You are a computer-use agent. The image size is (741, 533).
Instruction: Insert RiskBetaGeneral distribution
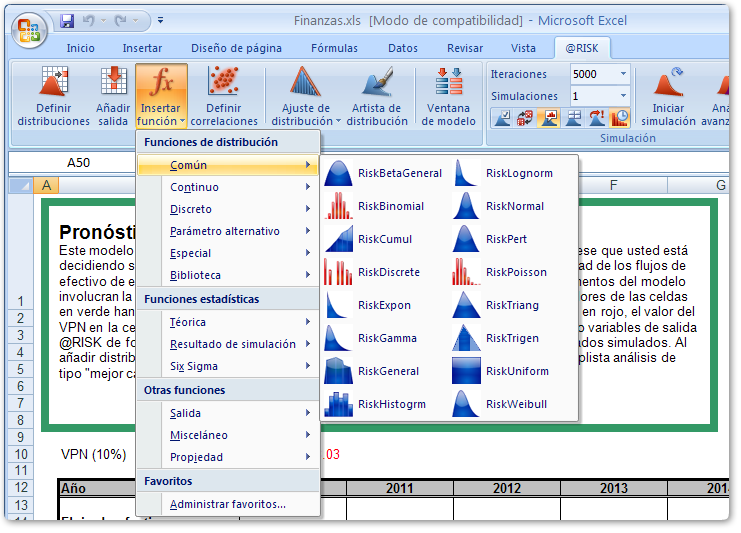click(384, 173)
